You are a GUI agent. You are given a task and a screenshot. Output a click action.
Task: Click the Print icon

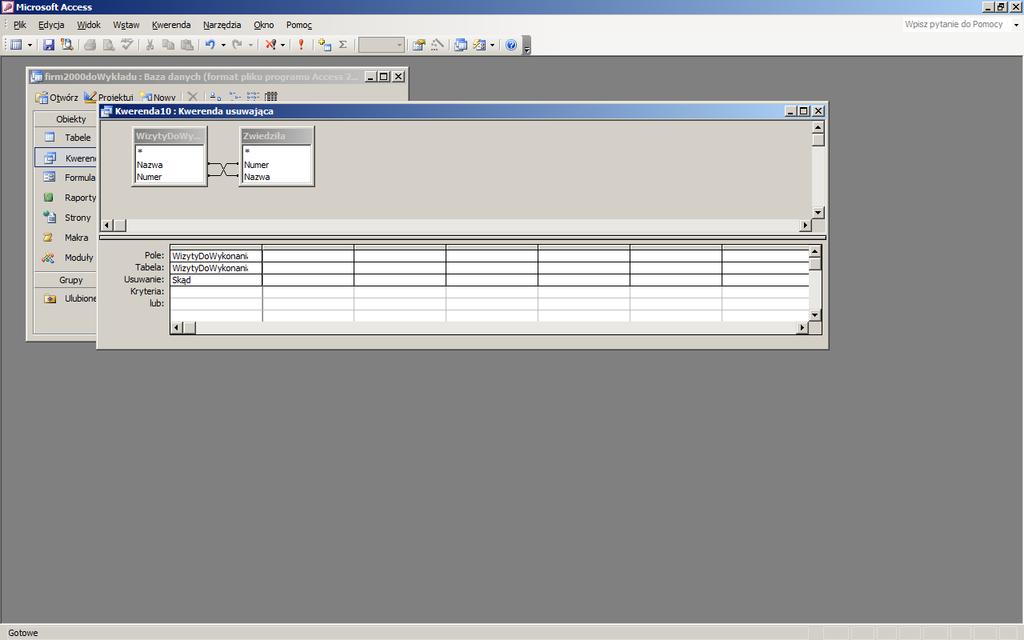click(x=90, y=44)
